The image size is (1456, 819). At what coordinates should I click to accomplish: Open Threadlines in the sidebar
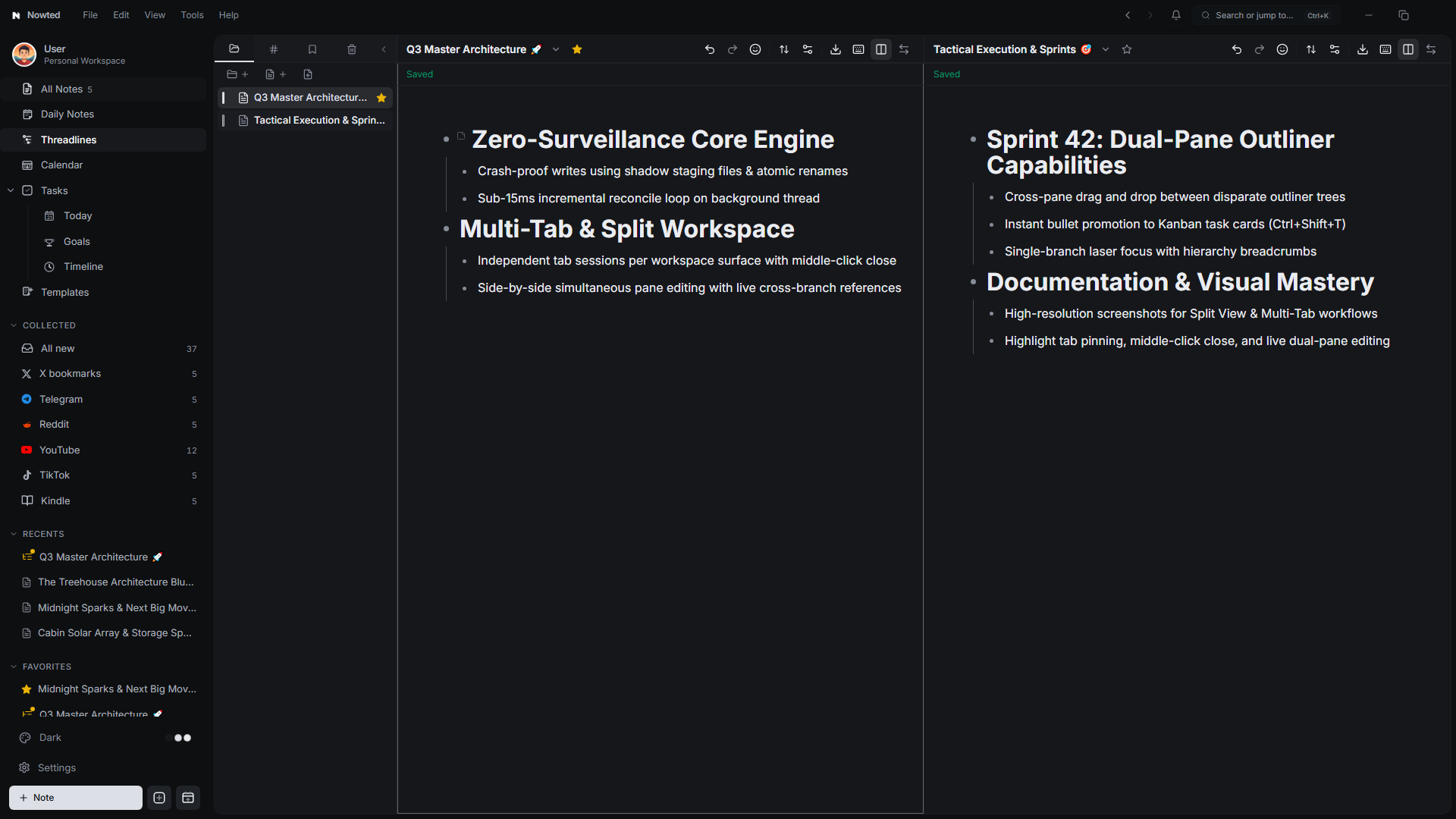pos(103,140)
